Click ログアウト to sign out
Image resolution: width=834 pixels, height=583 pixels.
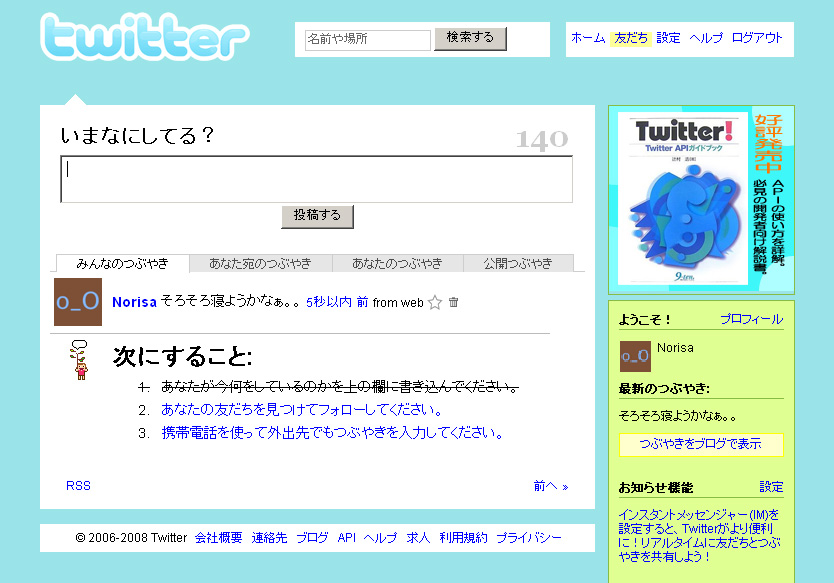click(757, 38)
